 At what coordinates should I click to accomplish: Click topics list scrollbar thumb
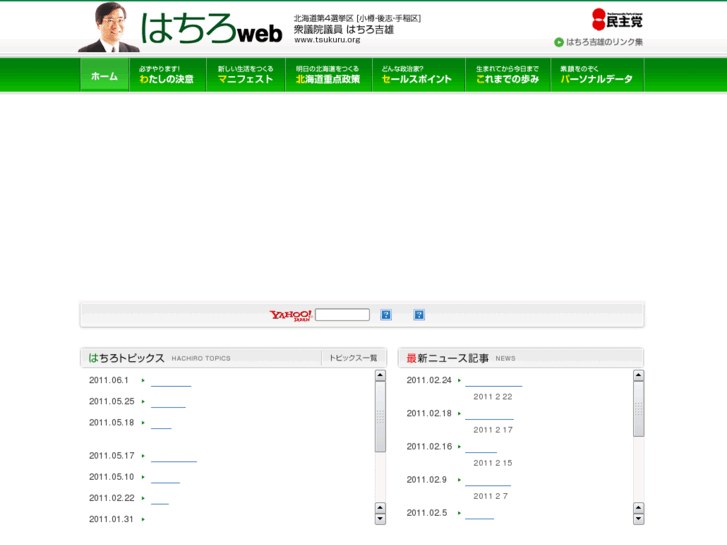[x=380, y=417]
